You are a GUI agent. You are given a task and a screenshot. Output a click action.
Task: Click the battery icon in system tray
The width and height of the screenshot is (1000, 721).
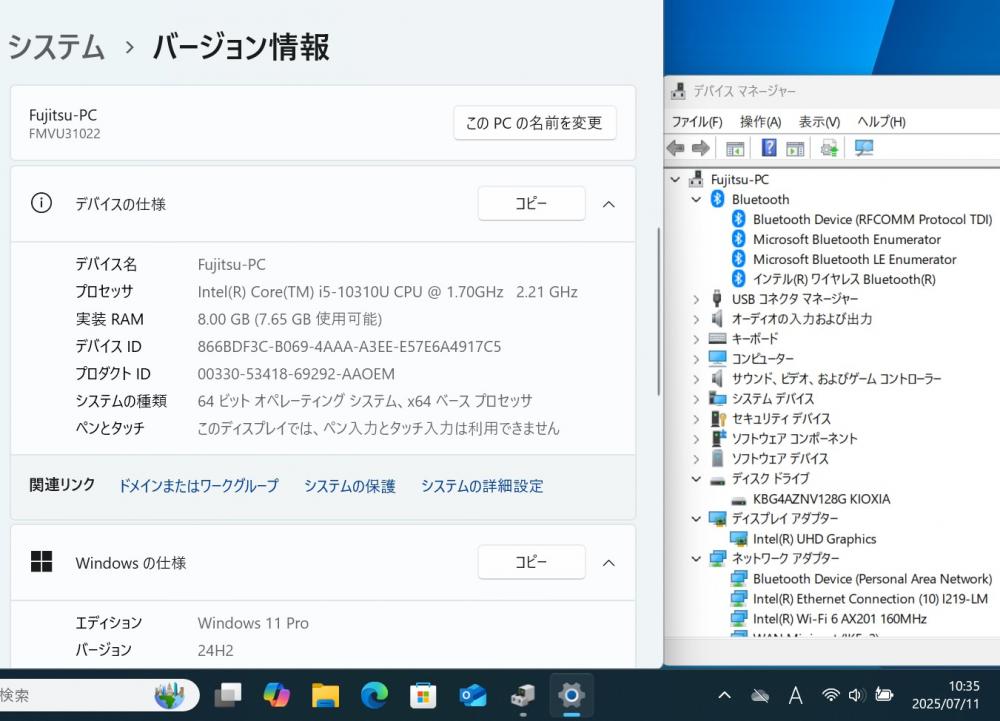point(884,695)
